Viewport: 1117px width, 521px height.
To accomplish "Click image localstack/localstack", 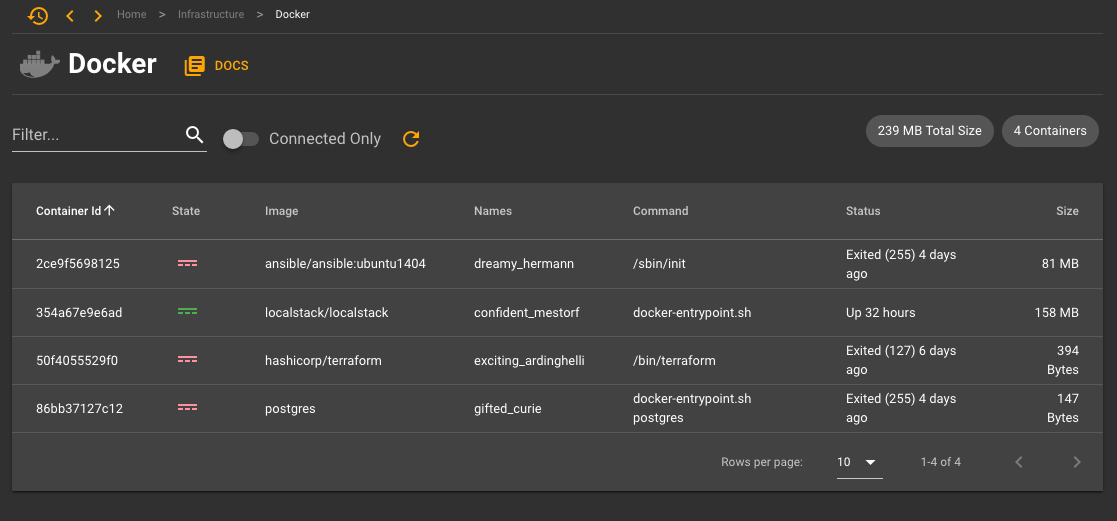I will (327, 312).
